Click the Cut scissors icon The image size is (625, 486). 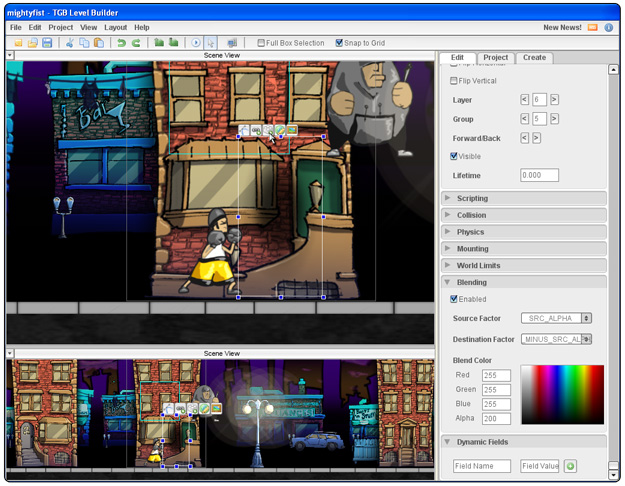69,43
